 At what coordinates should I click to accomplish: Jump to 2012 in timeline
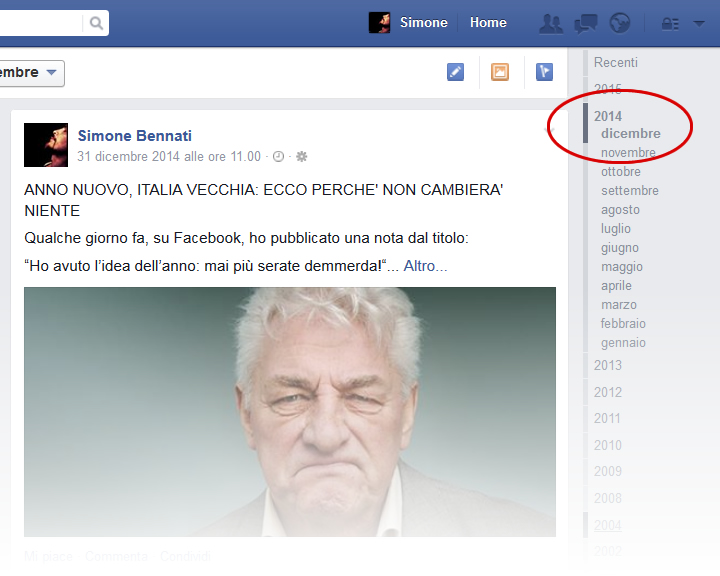[608, 392]
